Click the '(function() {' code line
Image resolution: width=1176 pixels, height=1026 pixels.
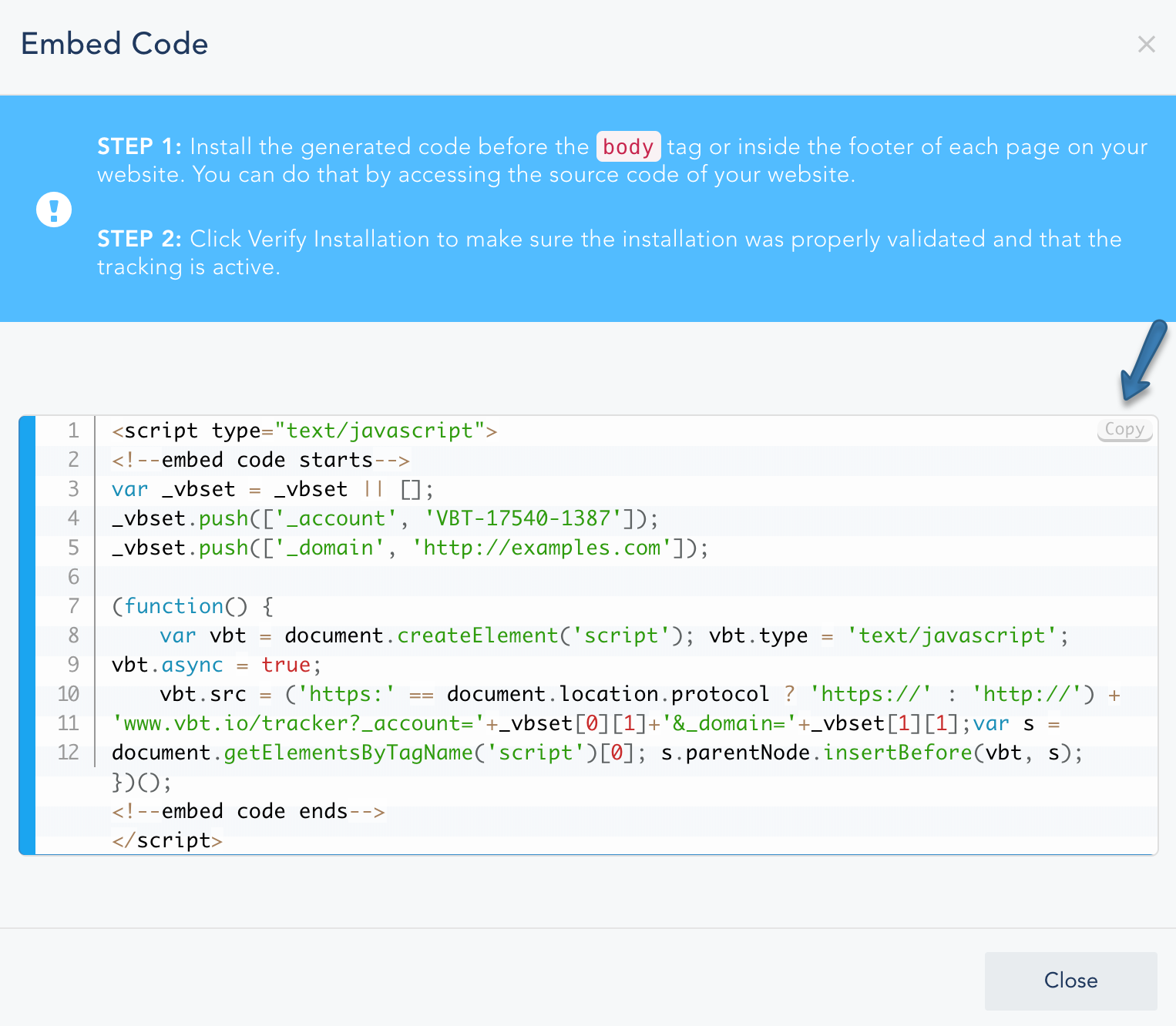click(193, 606)
